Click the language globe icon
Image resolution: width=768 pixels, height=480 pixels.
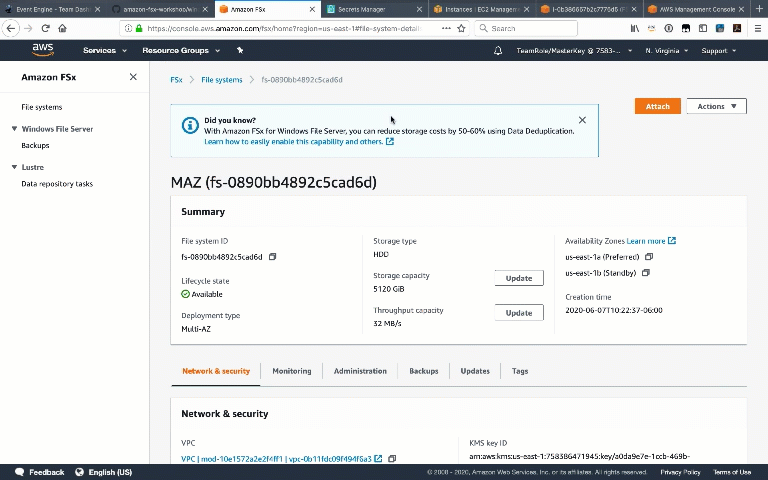tap(79, 472)
